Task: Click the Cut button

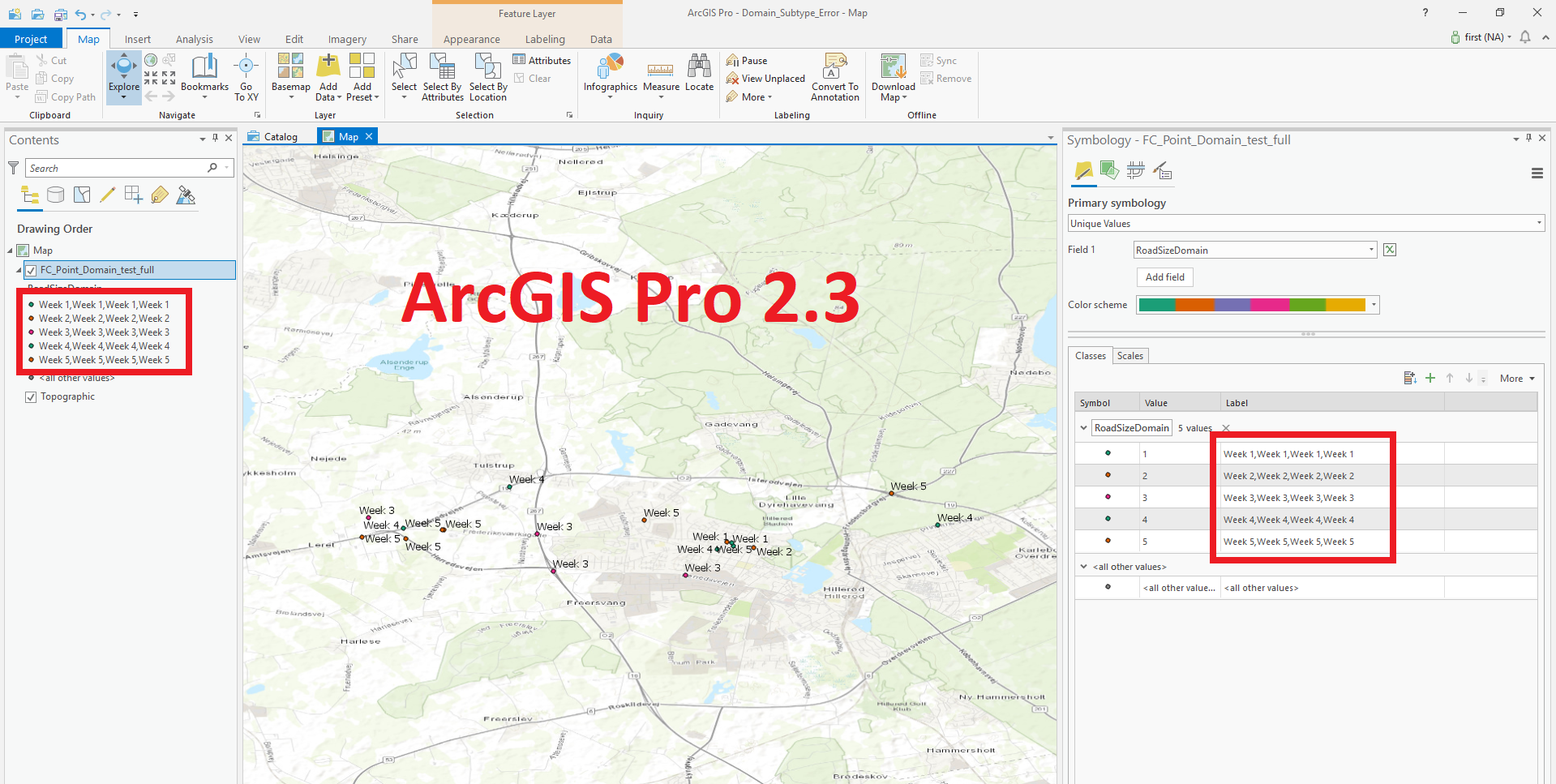Action: 51,60
